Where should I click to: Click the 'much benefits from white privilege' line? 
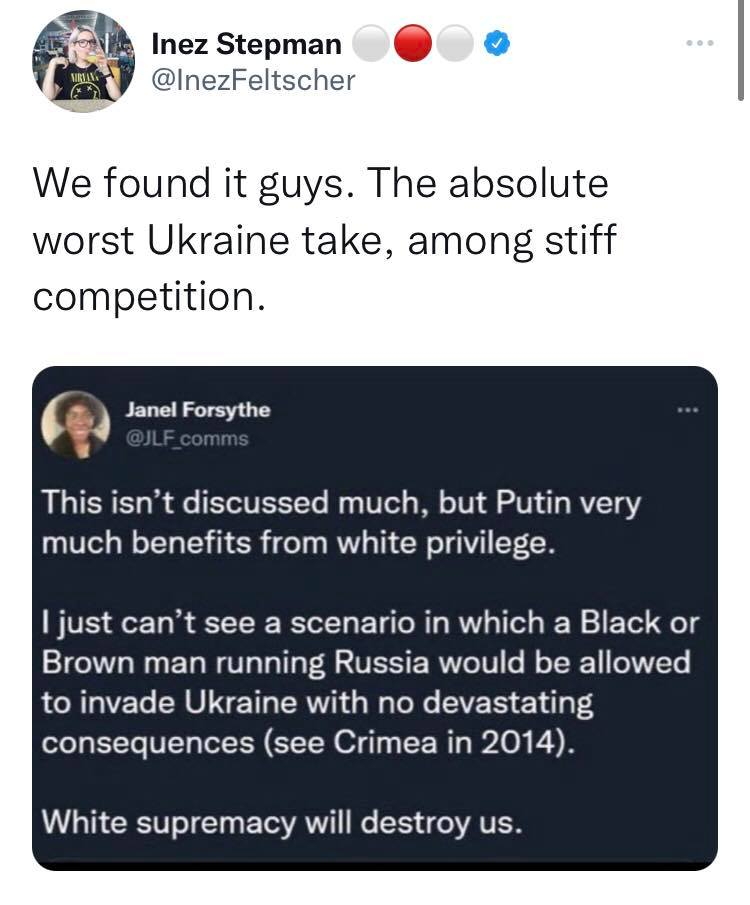point(297,544)
